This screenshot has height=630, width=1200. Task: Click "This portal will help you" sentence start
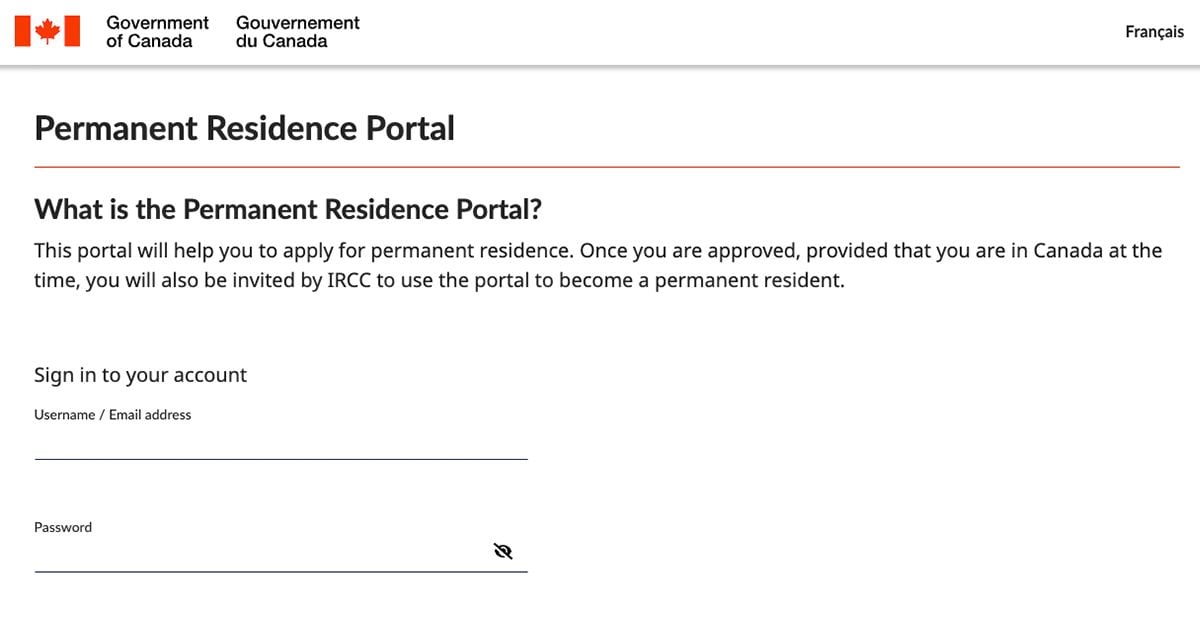pyautogui.click(x=140, y=250)
